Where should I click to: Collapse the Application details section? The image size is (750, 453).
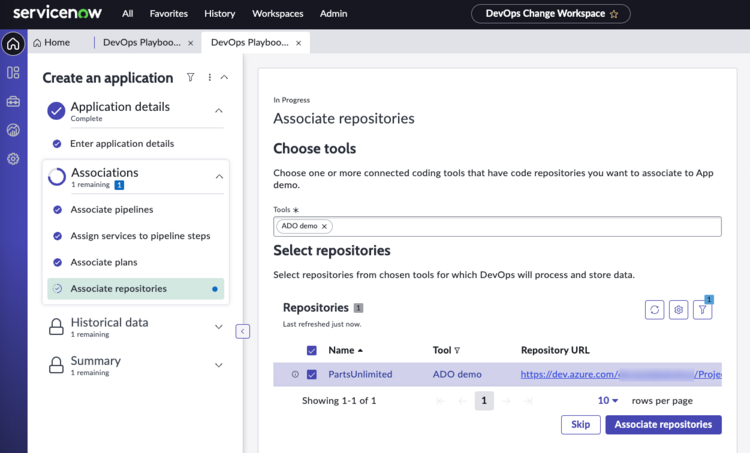(219, 110)
